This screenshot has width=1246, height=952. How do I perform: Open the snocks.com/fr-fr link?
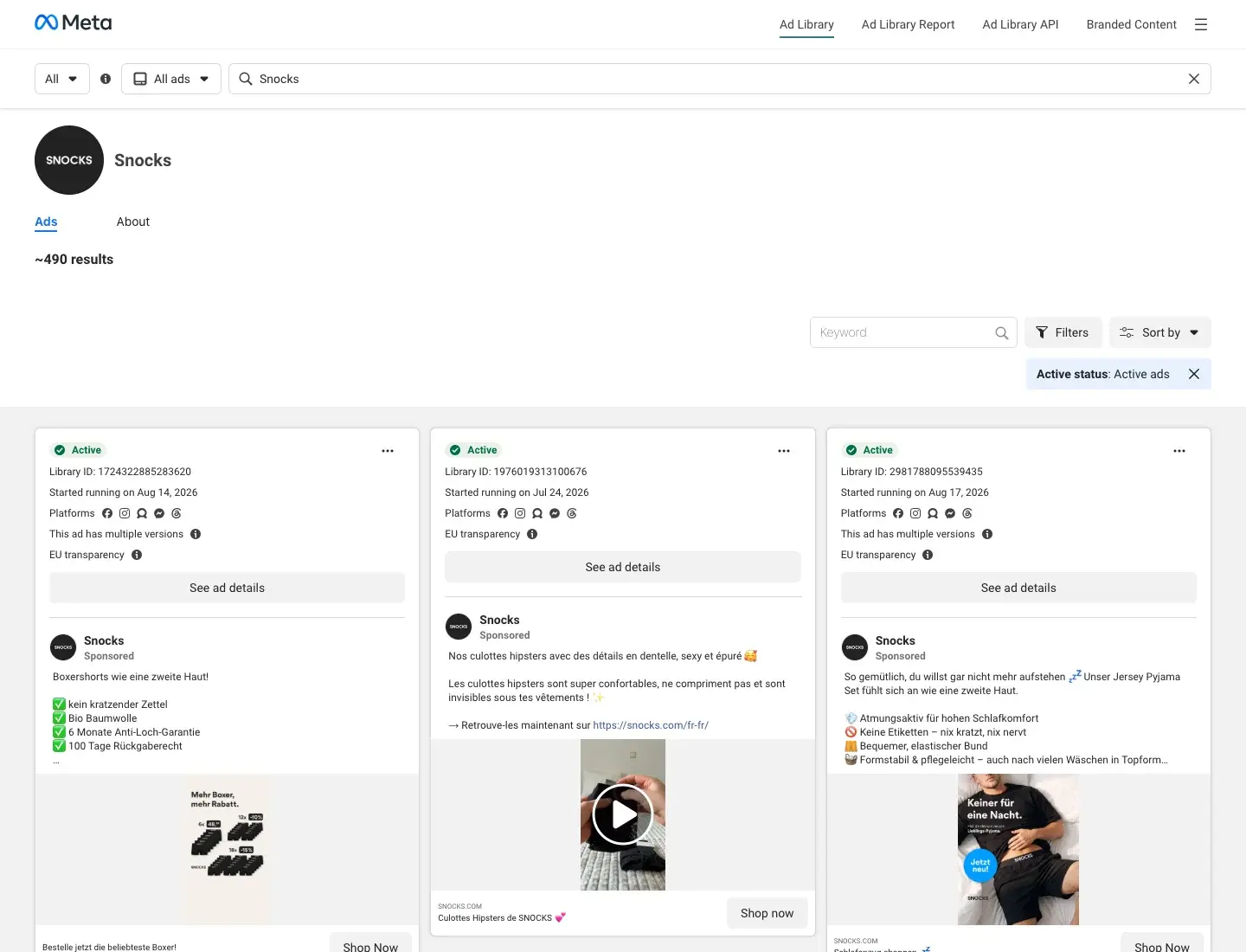[651, 725]
